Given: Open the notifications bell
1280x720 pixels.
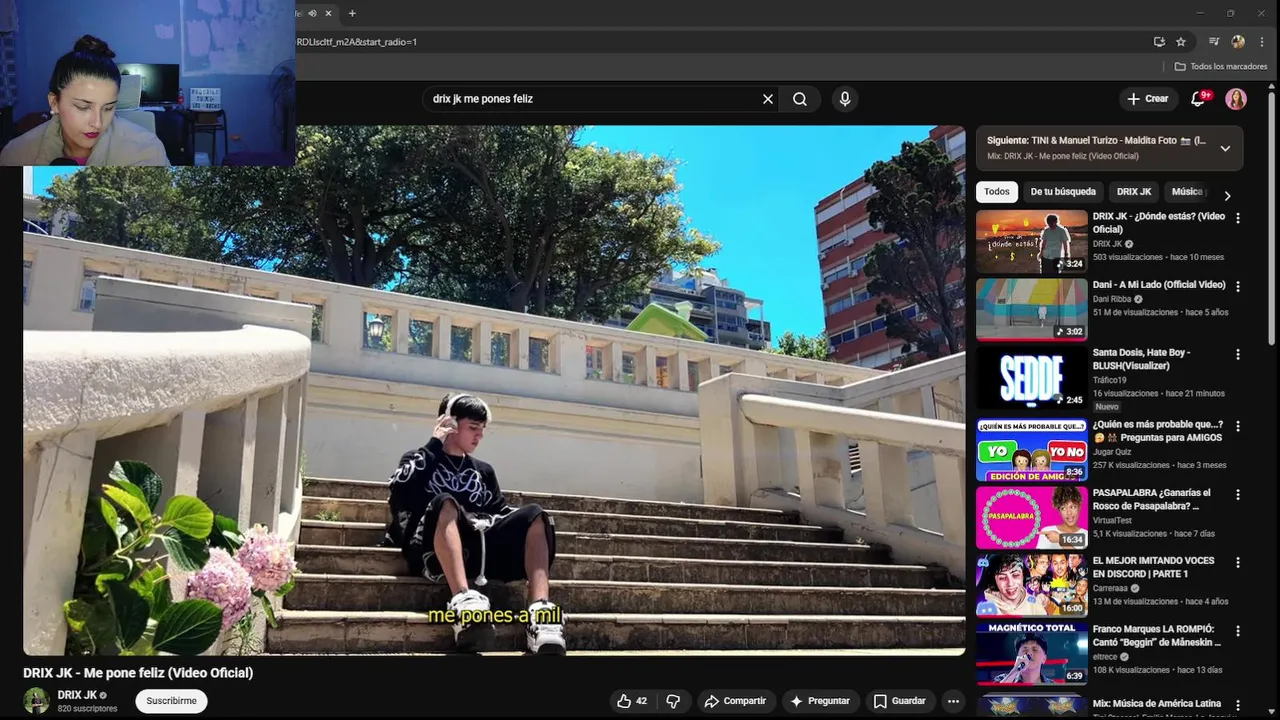Looking at the screenshot, I should [x=1198, y=99].
